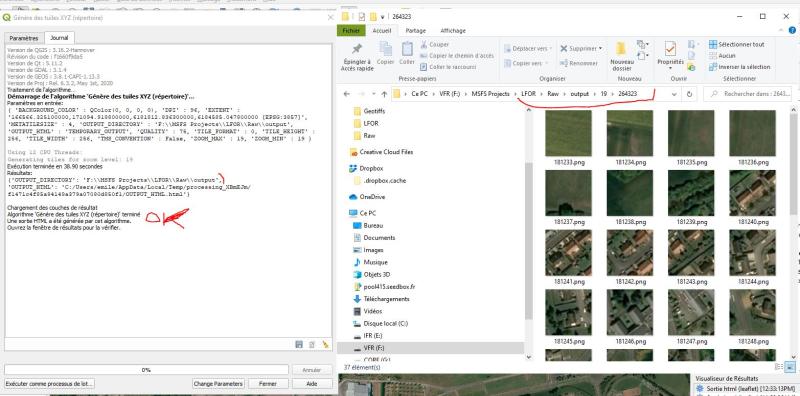Click the Change Parameters button
The image size is (800, 396).
tap(219, 383)
